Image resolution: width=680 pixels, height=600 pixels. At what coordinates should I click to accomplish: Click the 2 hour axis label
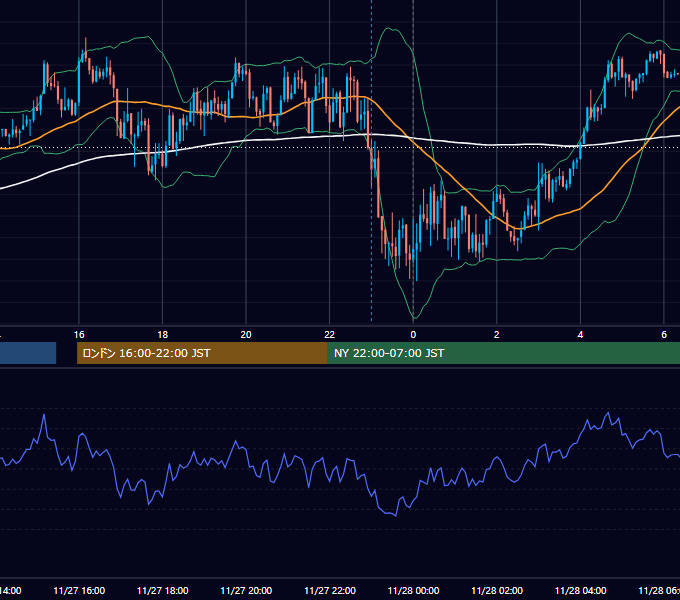[497, 335]
